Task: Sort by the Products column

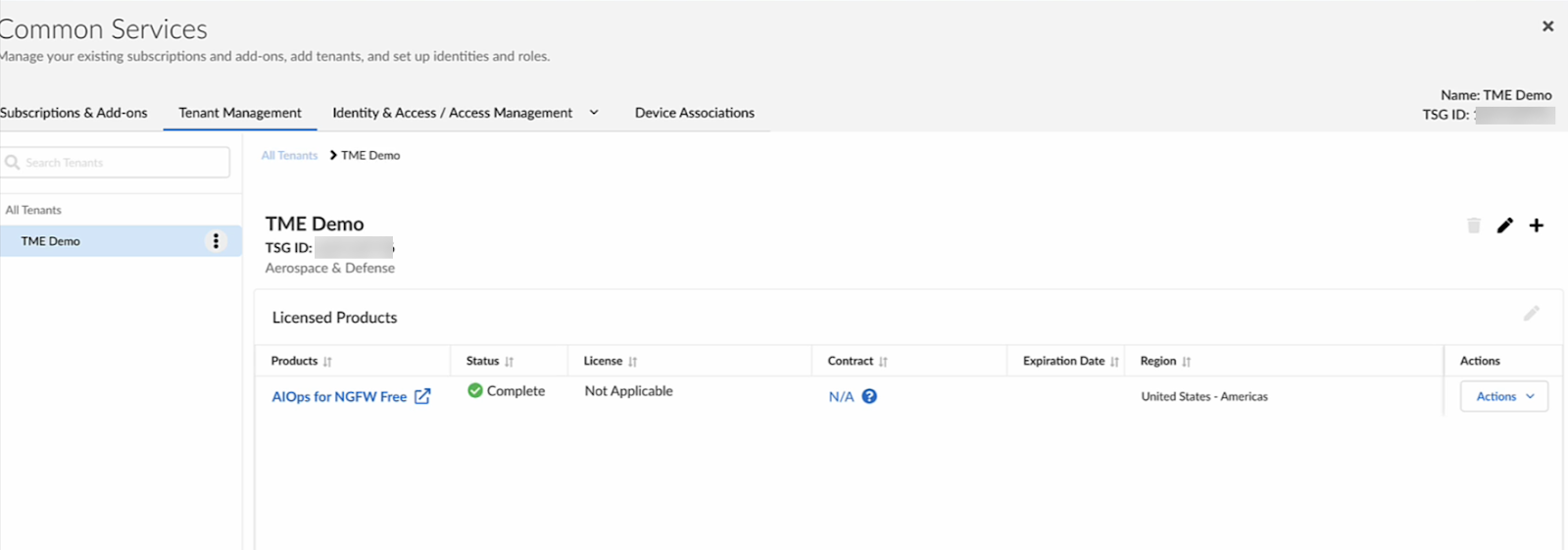Action: pyautogui.click(x=327, y=362)
